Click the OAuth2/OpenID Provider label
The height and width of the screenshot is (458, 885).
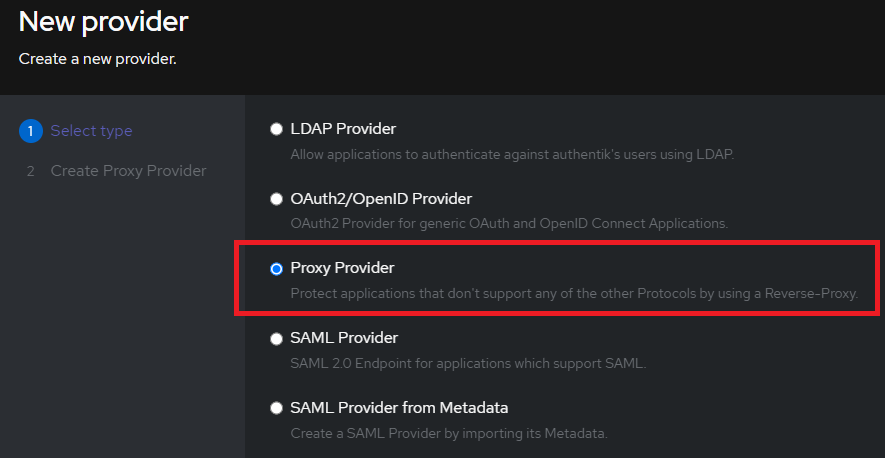[381, 199]
